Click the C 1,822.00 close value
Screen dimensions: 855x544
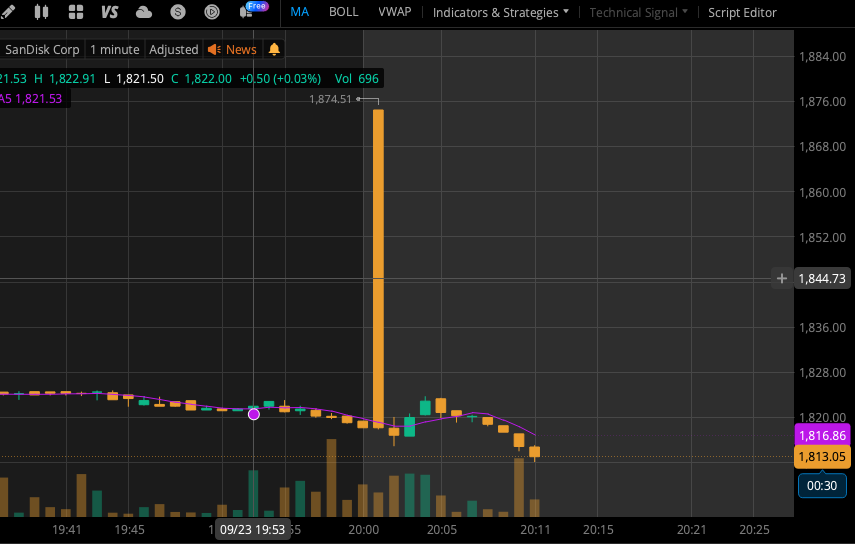point(201,78)
